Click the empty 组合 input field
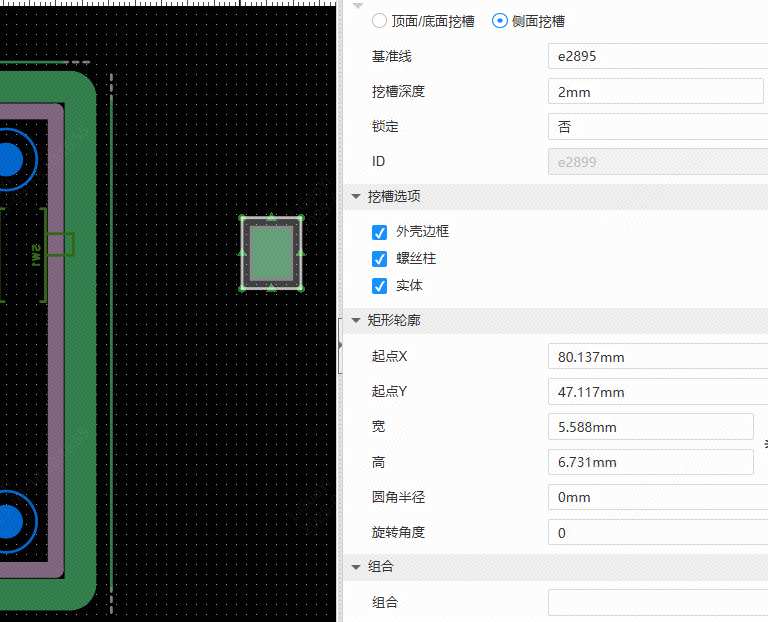 pyautogui.click(x=657, y=602)
